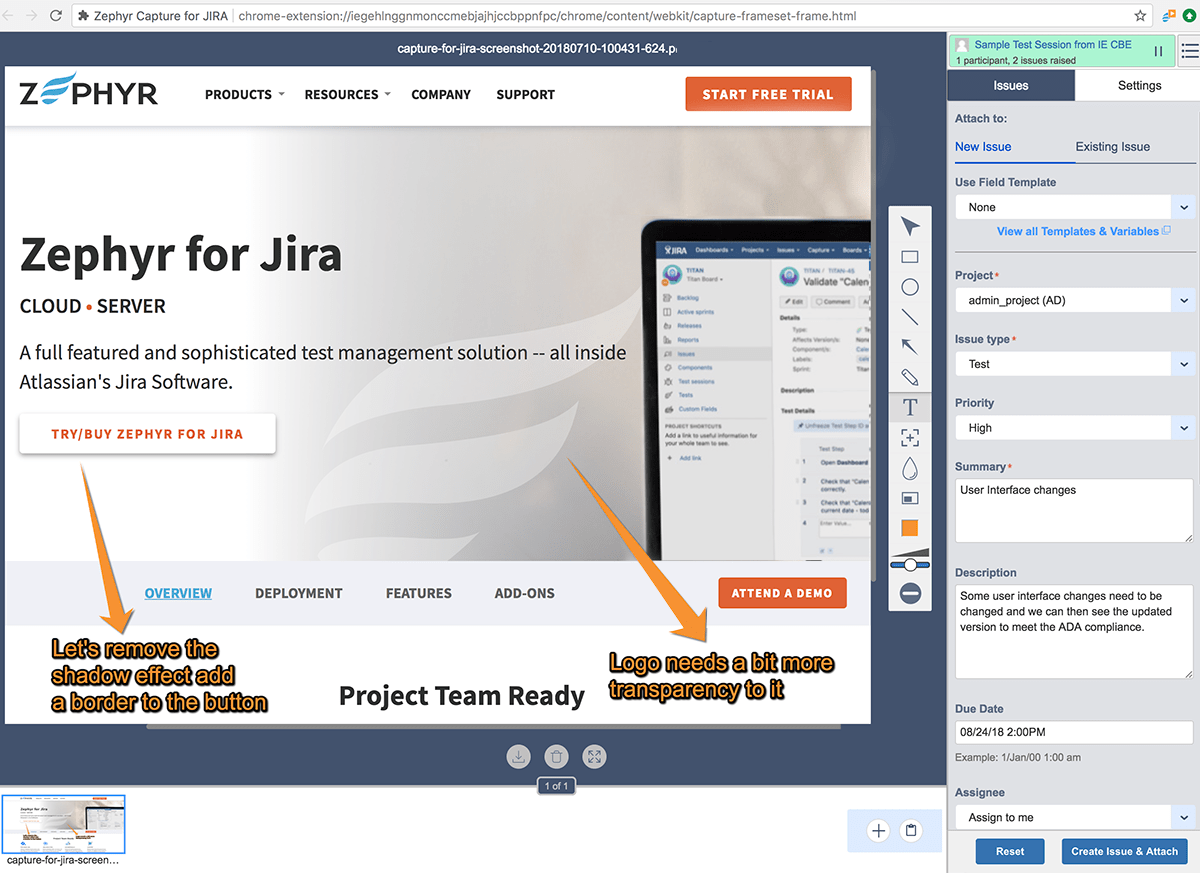Image resolution: width=1200 pixels, height=873 pixels.
Task: Switch to New Issue attach mode
Action: coord(983,147)
